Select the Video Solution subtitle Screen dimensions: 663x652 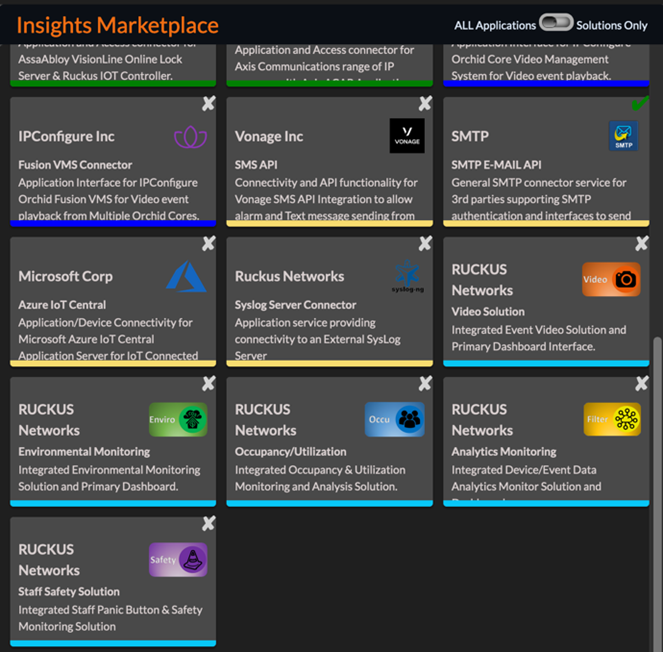pos(488,312)
